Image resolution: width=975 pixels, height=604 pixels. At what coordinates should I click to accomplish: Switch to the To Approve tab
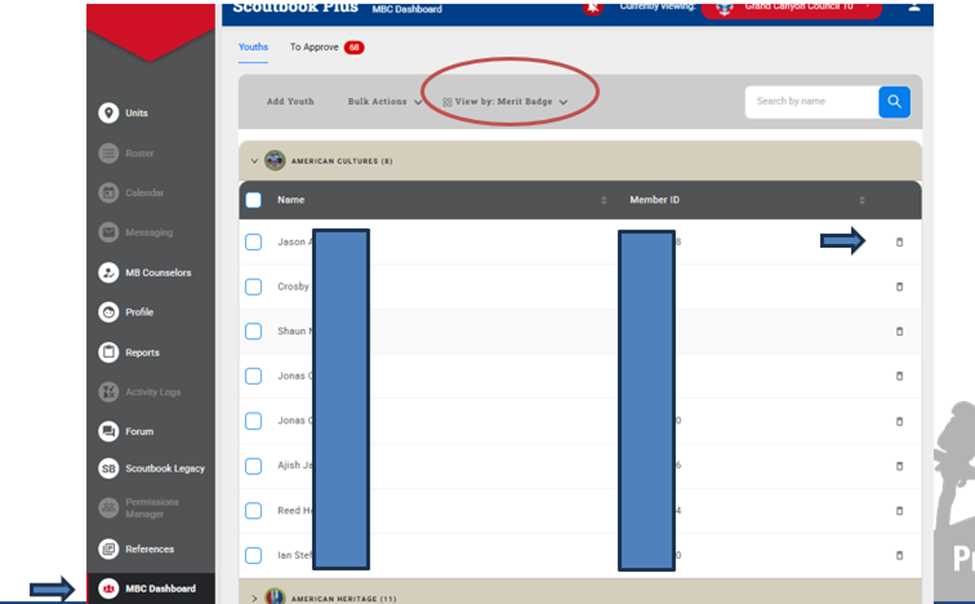327,47
